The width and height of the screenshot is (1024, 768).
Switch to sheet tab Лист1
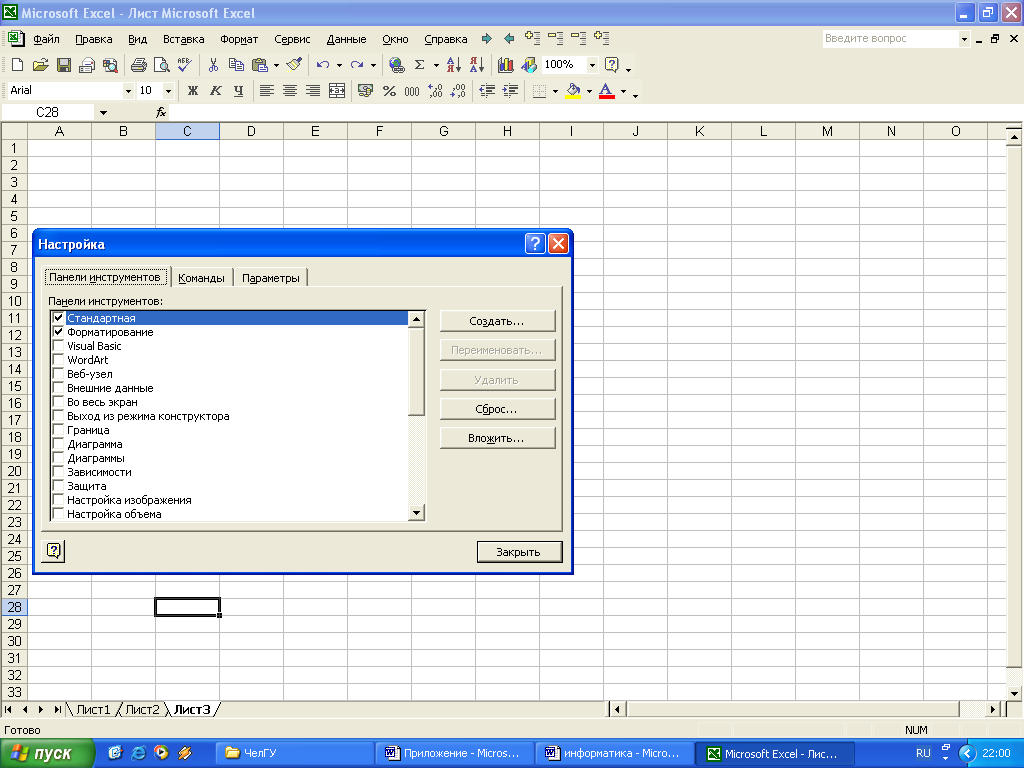tap(93, 709)
